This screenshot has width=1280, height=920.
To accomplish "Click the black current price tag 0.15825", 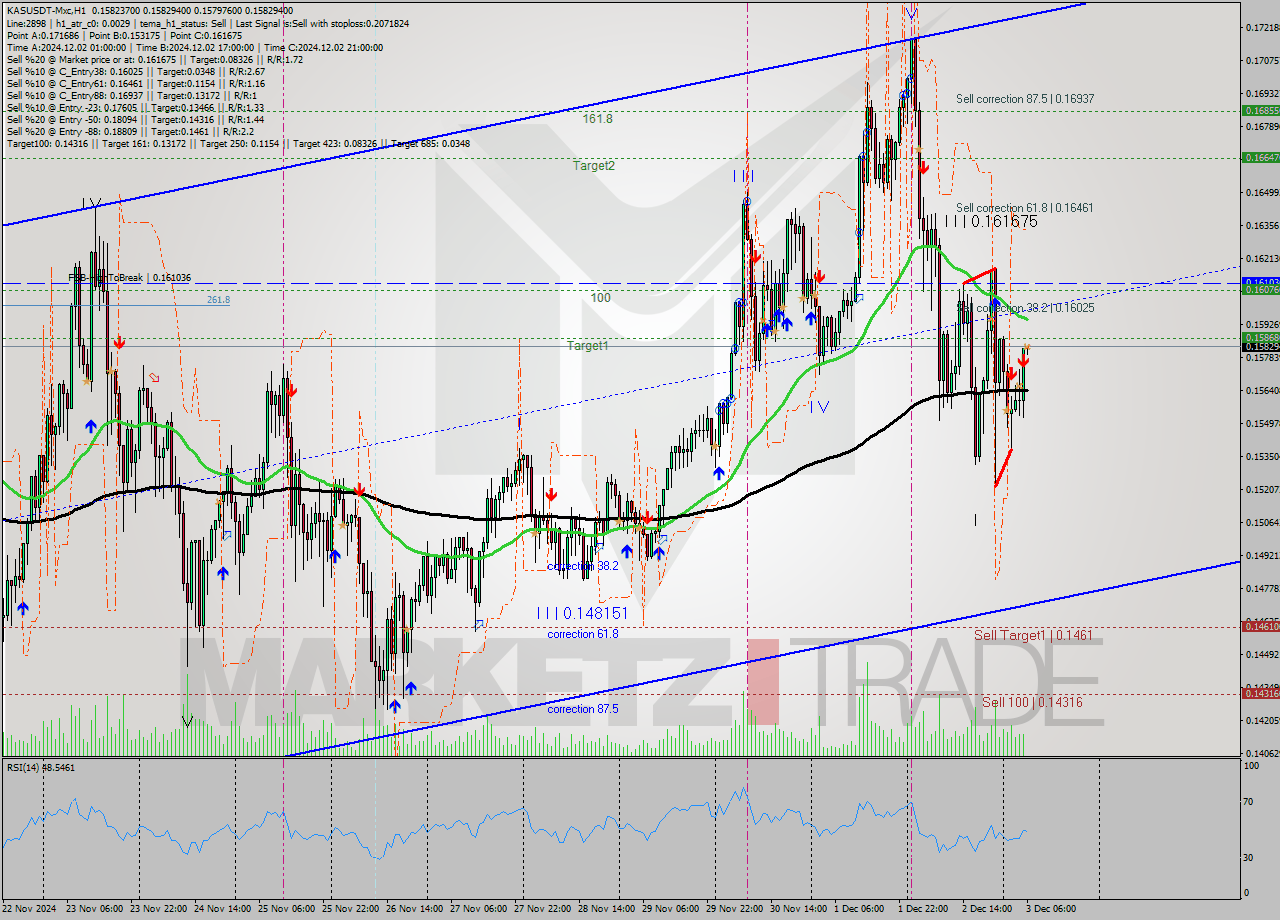I will (1260, 346).
